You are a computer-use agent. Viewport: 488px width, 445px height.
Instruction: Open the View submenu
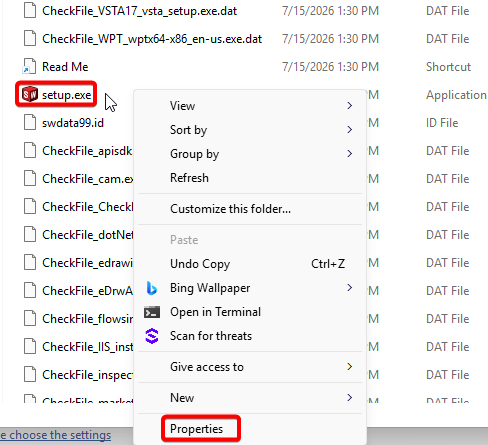pos(250,106)
